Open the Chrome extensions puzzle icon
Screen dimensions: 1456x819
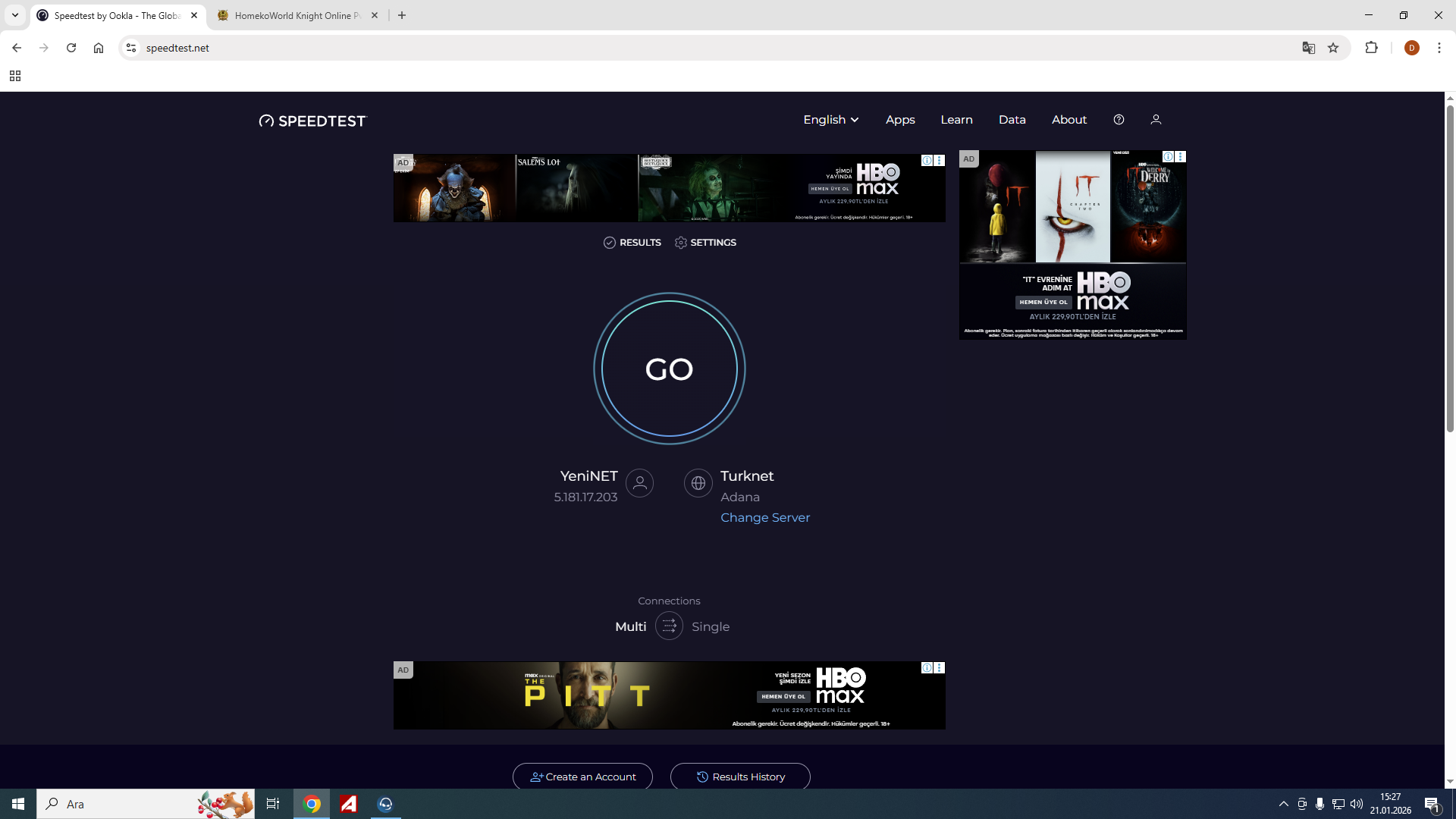click(x=1371, y=48)
